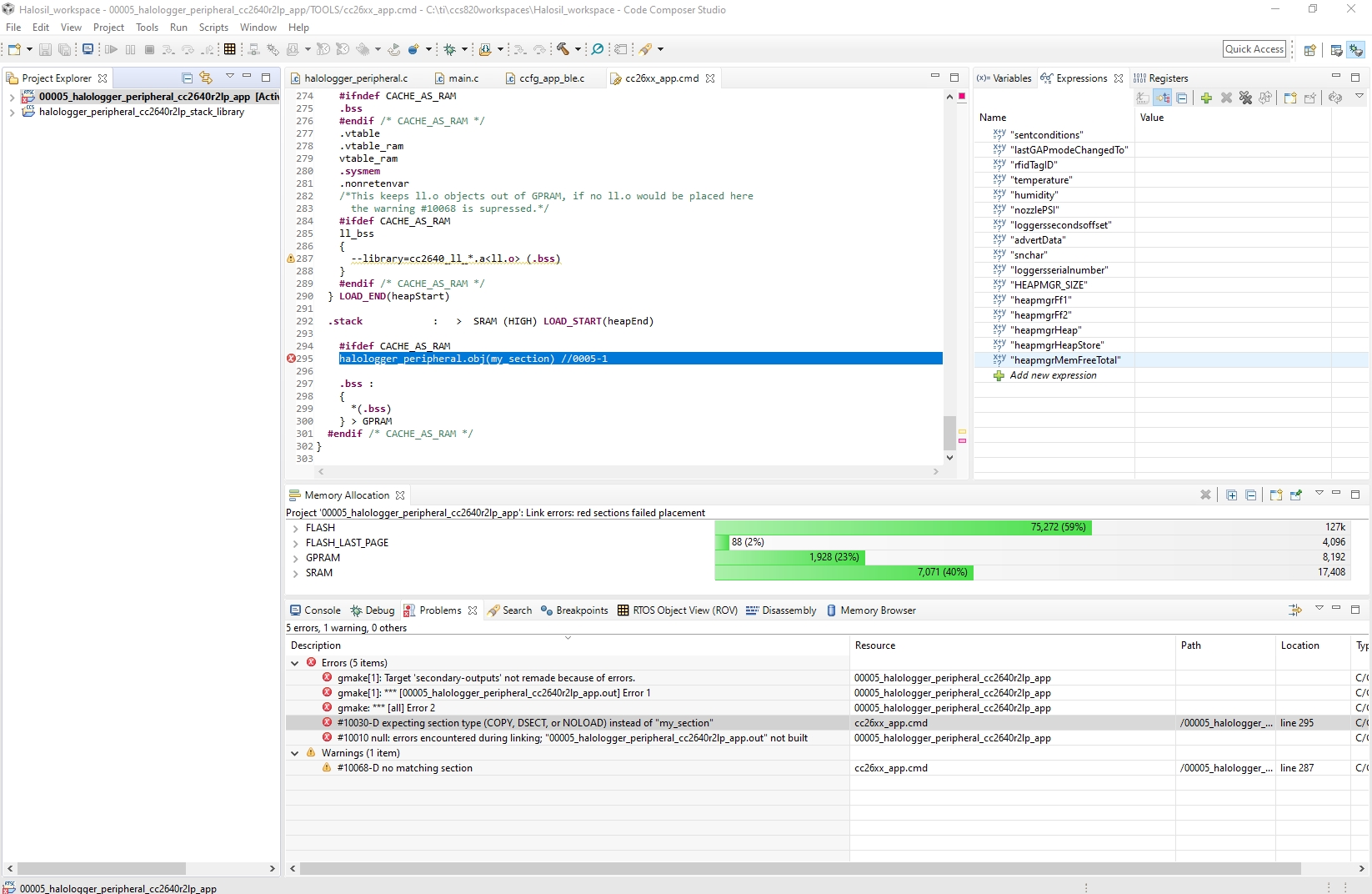The width and height of the screenshot is (1372, 894).
Task: Click the Build hammer icon in toolbar
Action: pyautogui.click(x=563, y=49)
